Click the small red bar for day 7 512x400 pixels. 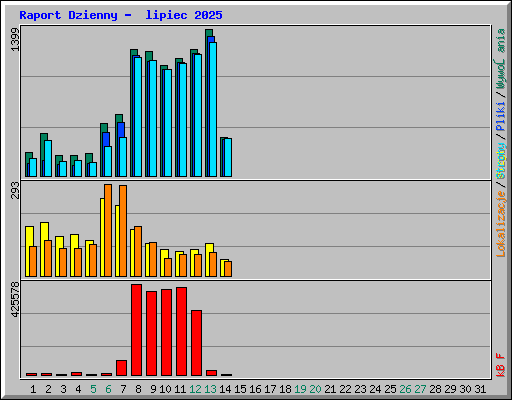click(x=121, y=368)
